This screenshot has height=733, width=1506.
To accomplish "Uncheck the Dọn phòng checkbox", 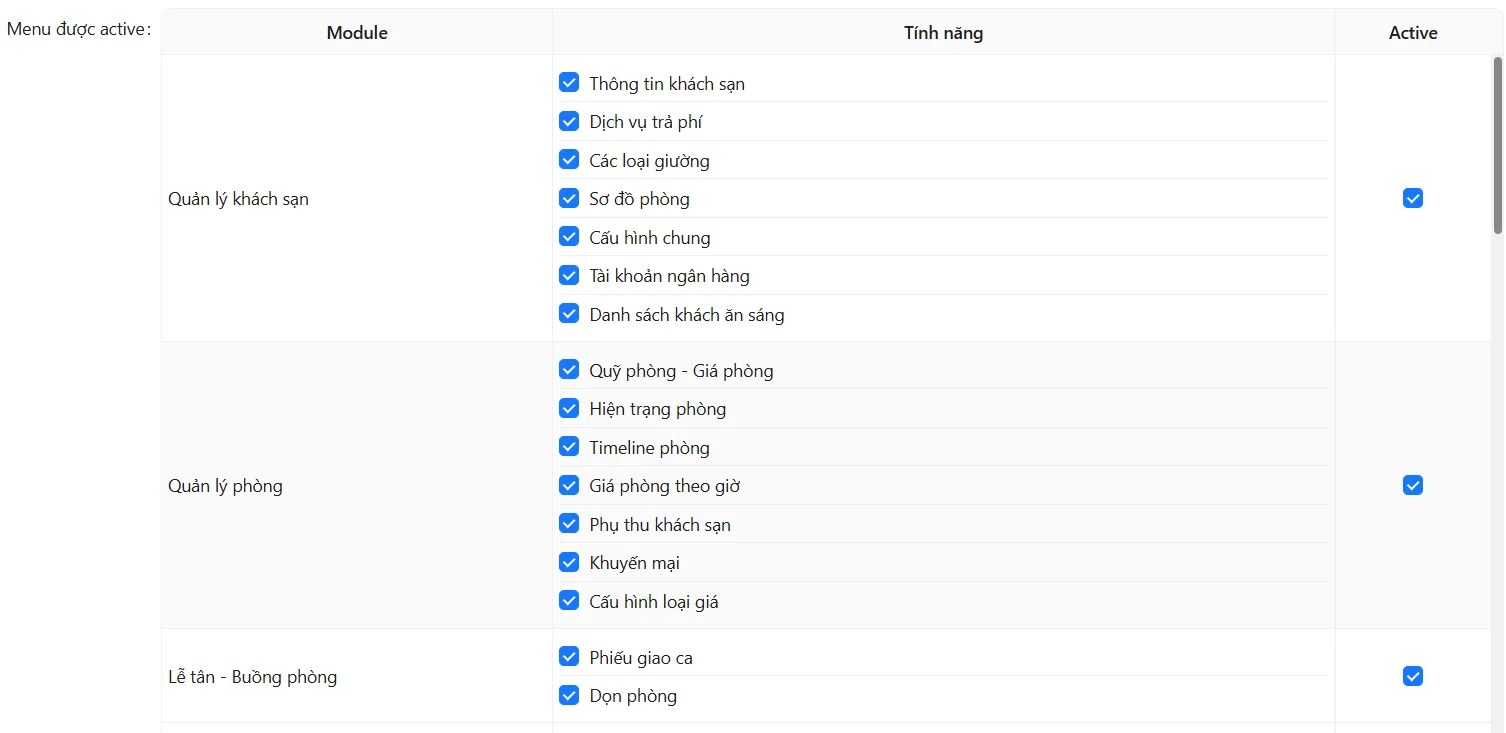I will tap(569, 695).
